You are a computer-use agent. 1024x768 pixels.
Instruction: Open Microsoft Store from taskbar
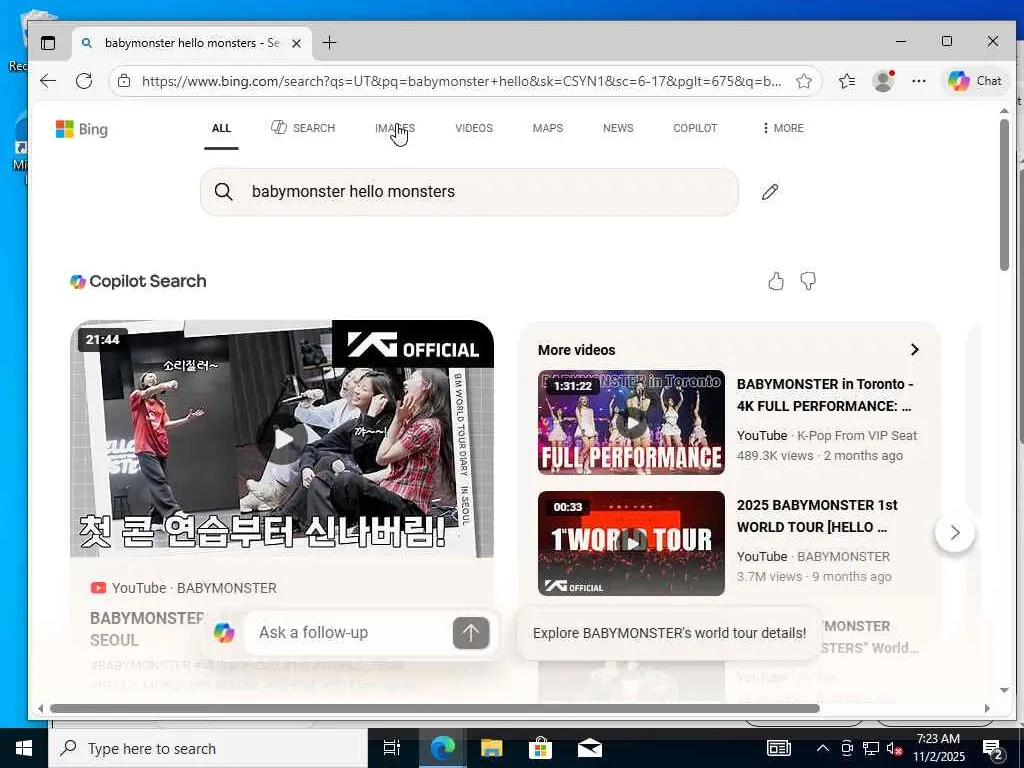[x=540, y=748]
